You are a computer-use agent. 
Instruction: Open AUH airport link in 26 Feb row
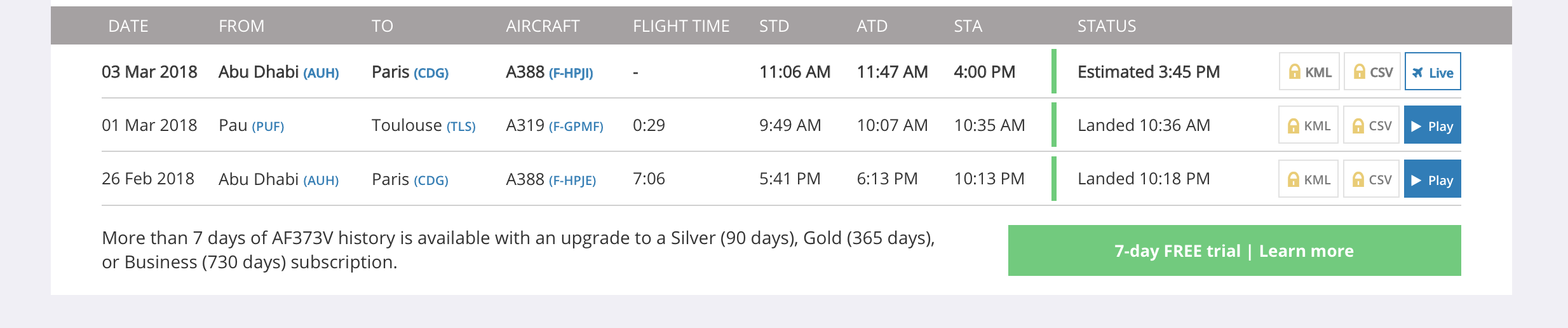[321, 181]
